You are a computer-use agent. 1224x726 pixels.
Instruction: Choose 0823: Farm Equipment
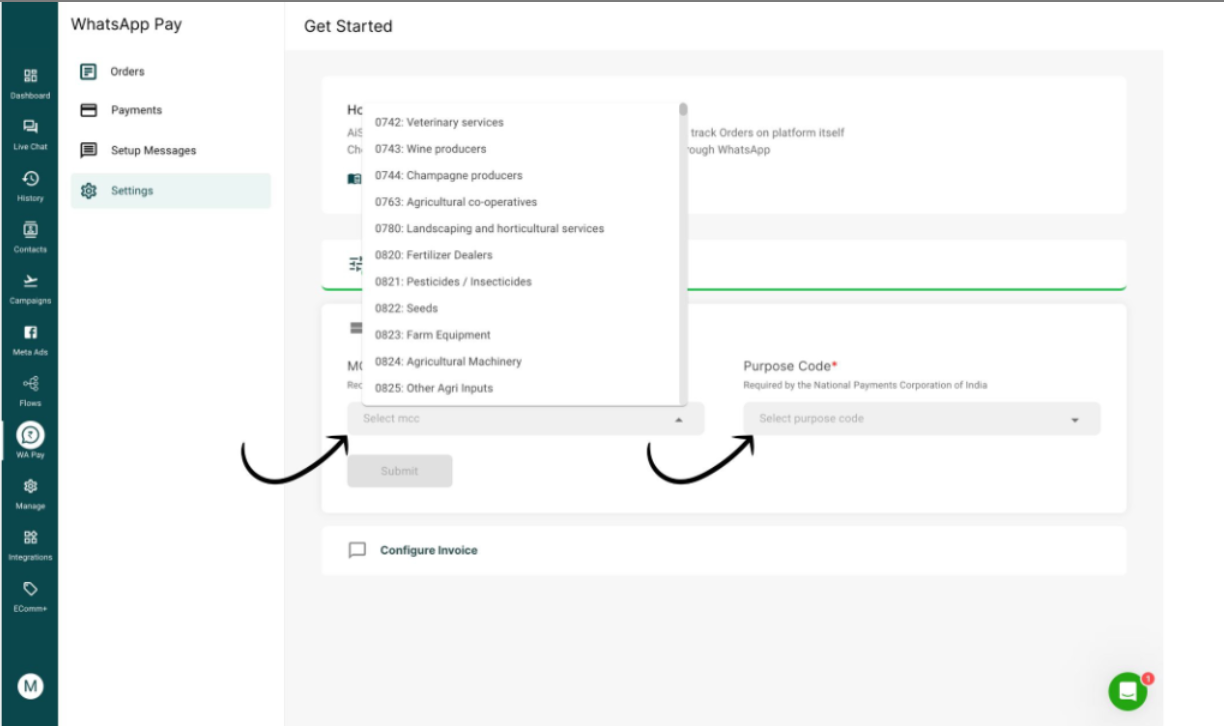coord(520,335)
